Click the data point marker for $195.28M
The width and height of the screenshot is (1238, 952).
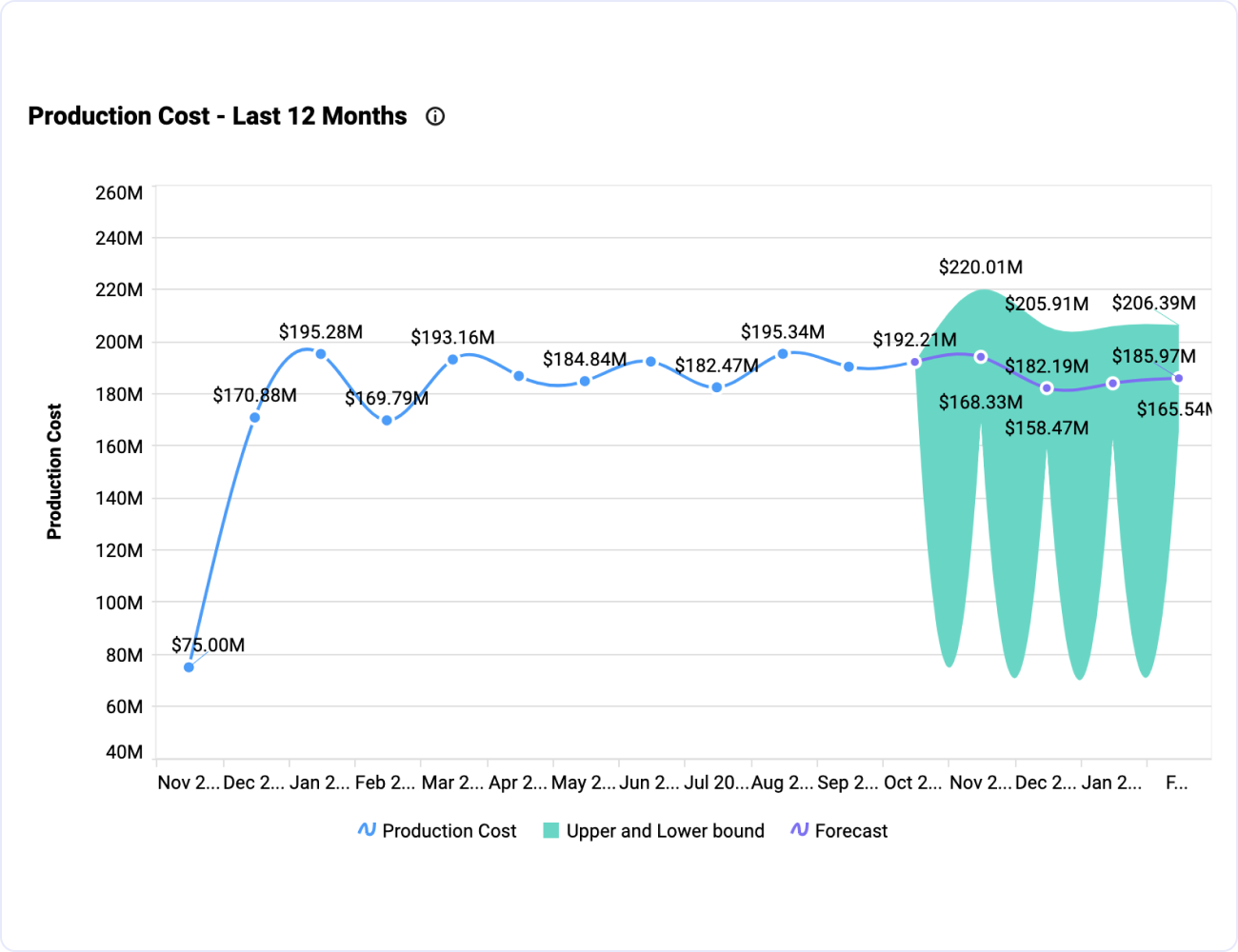tap(321, 354)
